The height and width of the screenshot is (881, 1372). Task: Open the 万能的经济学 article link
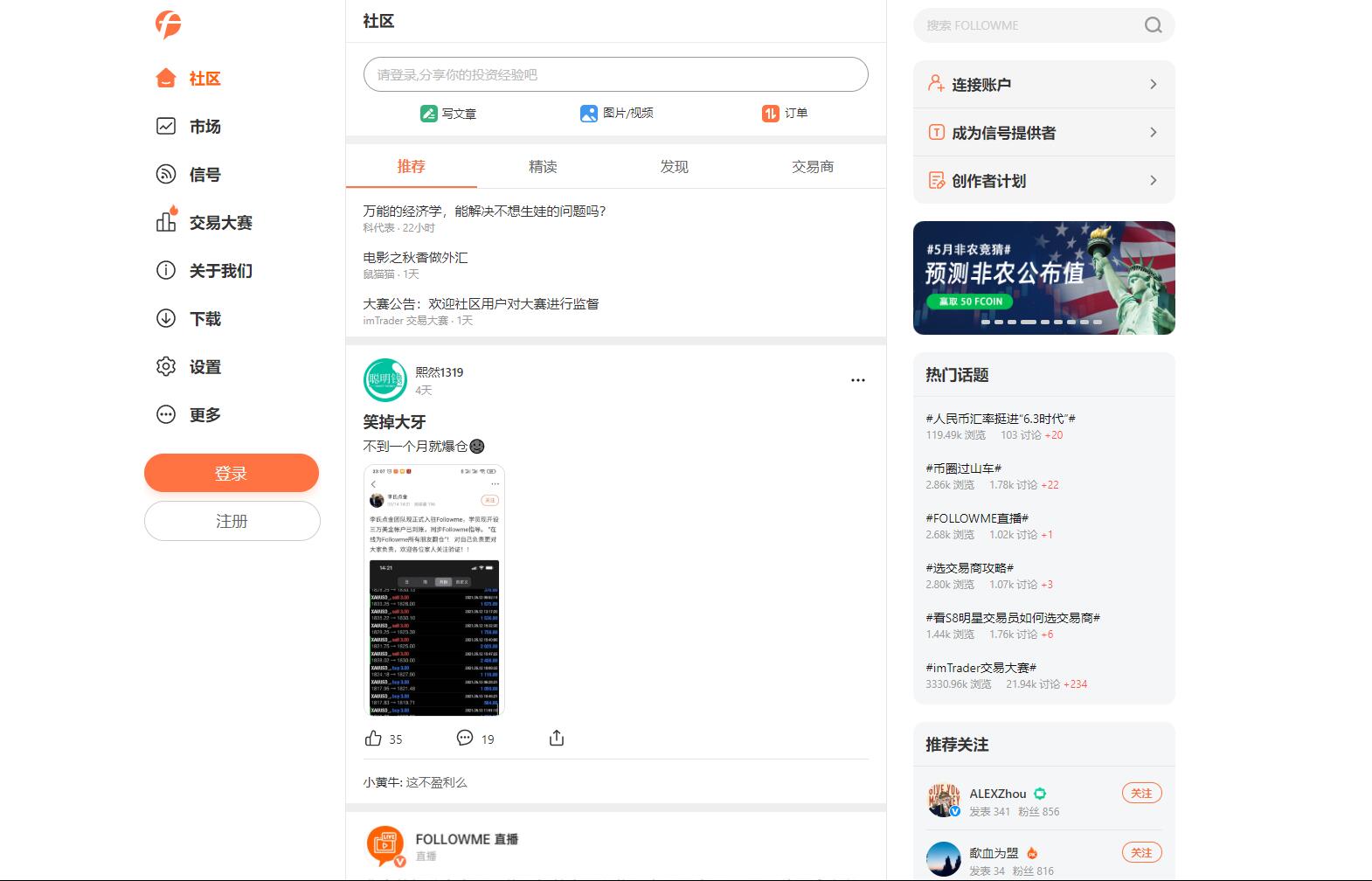[x=485, y=211]
